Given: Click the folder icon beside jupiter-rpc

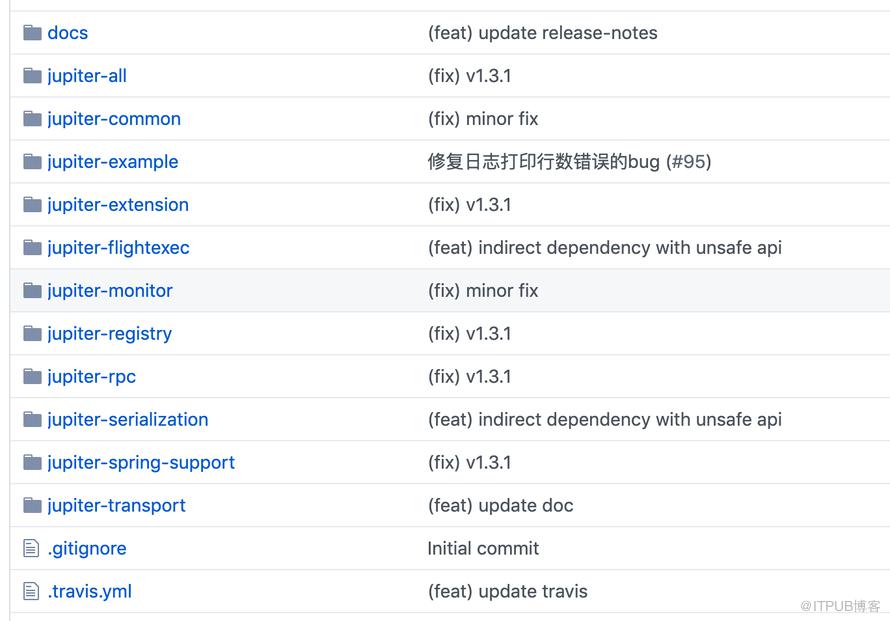Looking at the screenshot, I should point(32,376).
